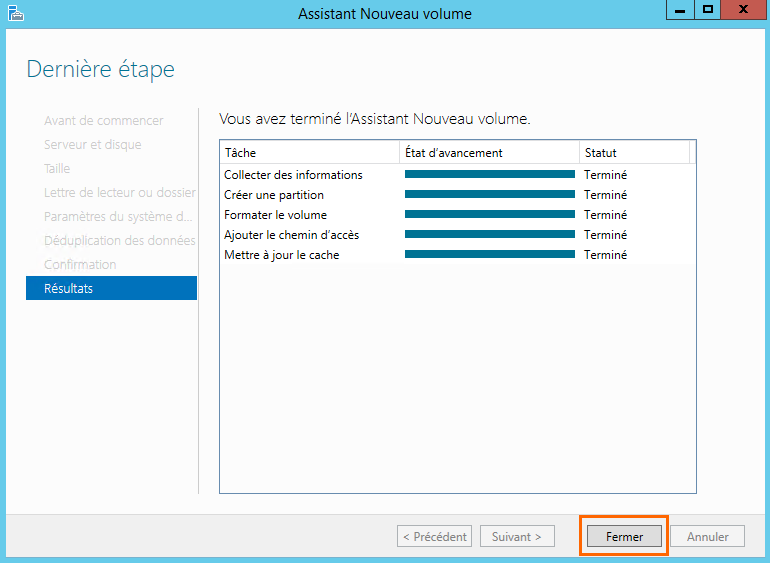Click the Formater le volume progress bar
This screenshot has height=563, width=770.
(489, 215)
